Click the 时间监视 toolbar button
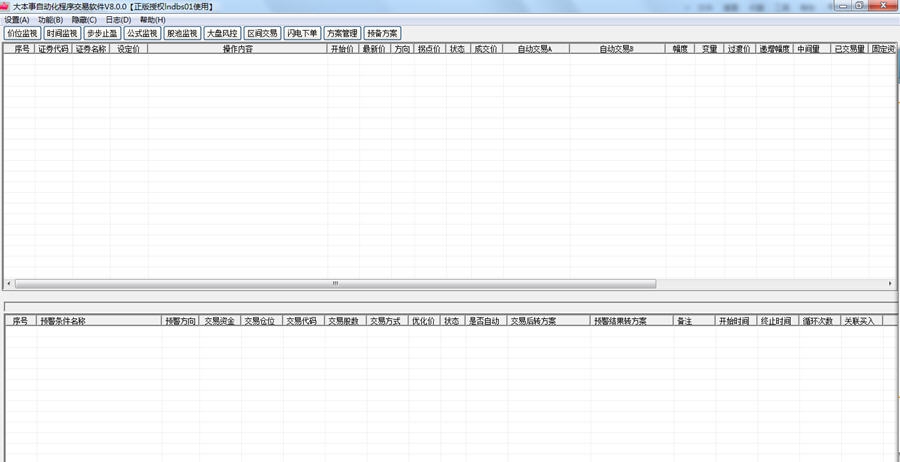Screen dimensions: 900x462 point(63,33)
